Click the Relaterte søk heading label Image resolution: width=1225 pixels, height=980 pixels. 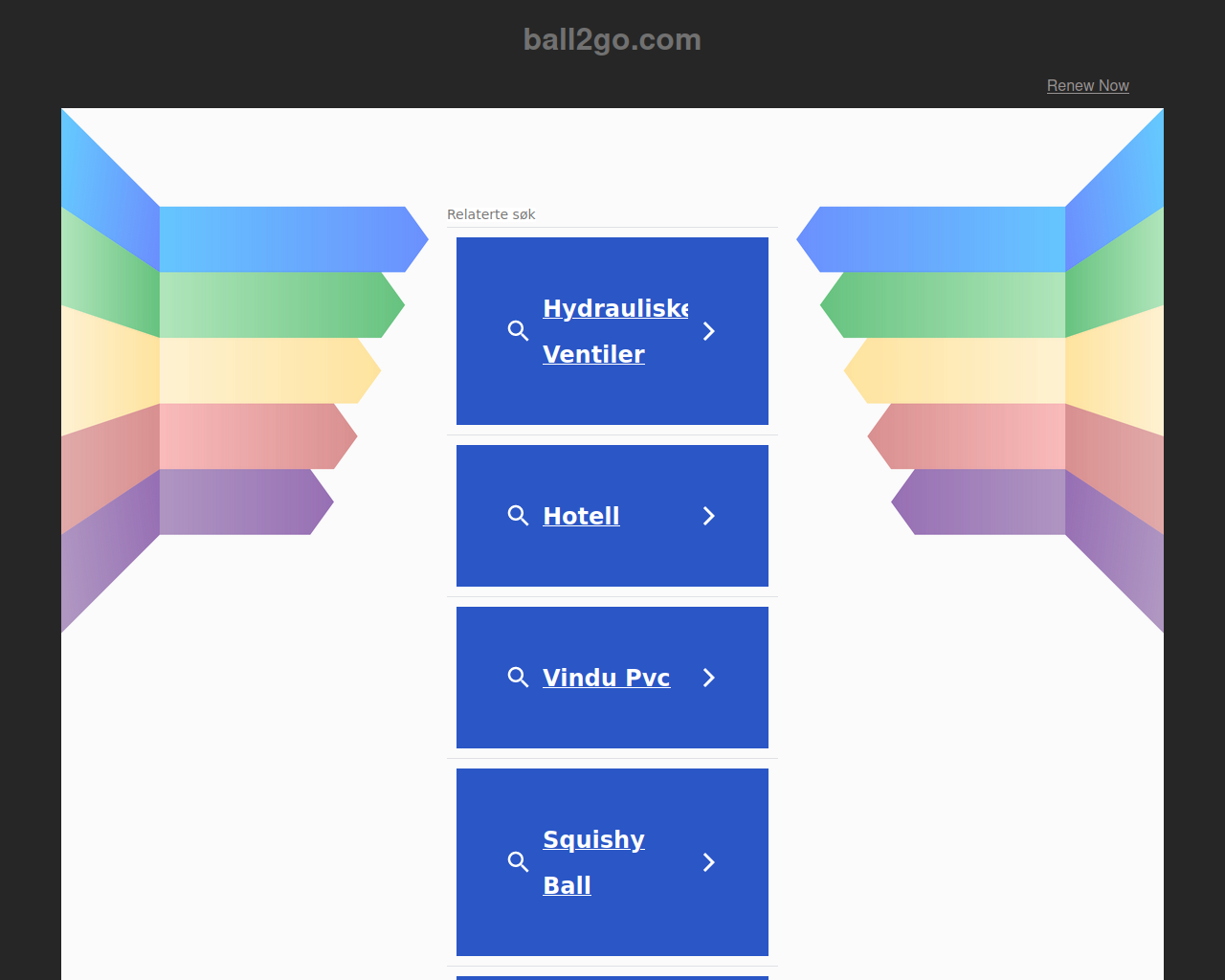click(x=491, y=214)
